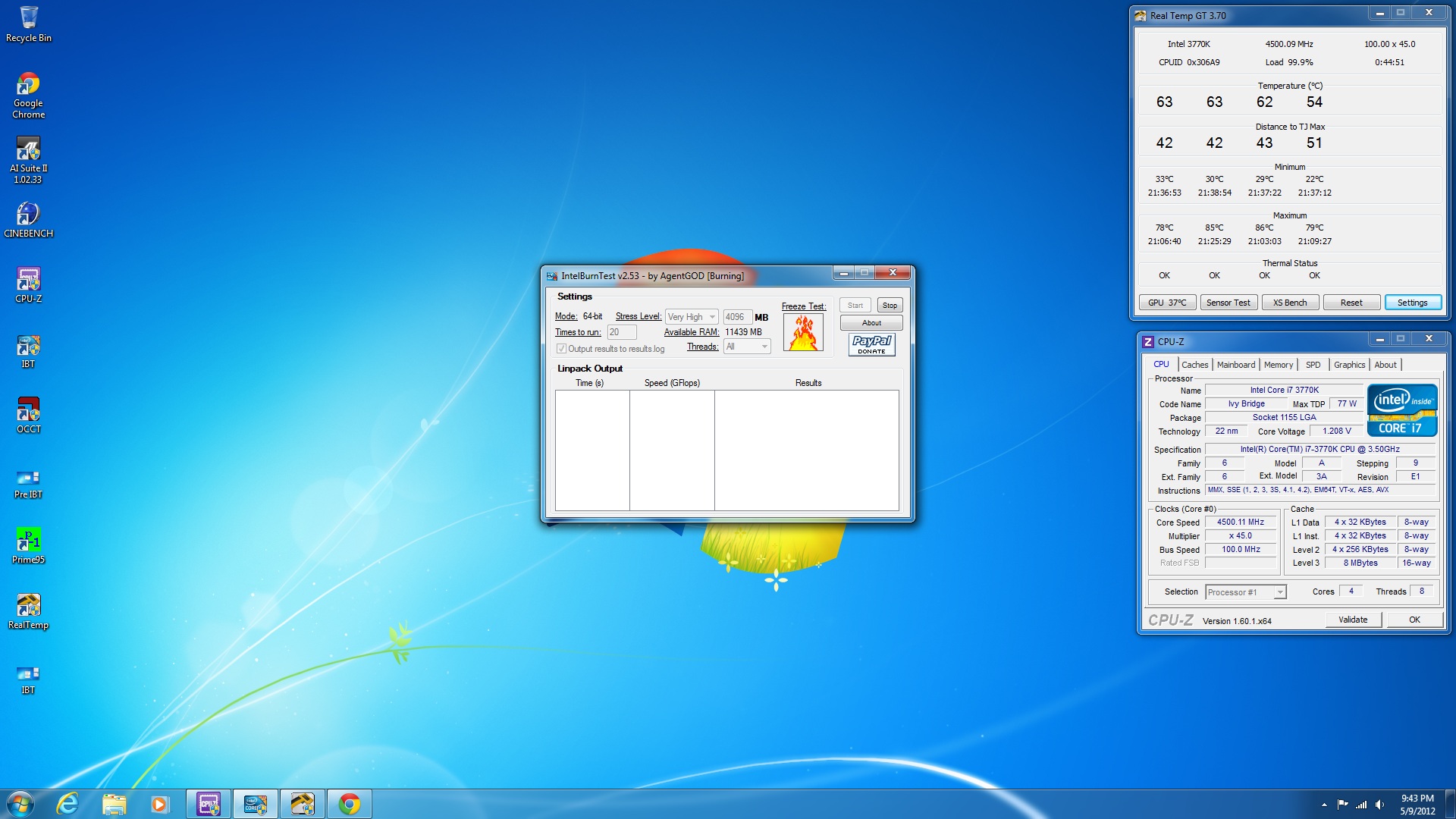Open the Threads dropdown
The height and width of the screenshot is (819, 1456).
(x=747, y=347)
